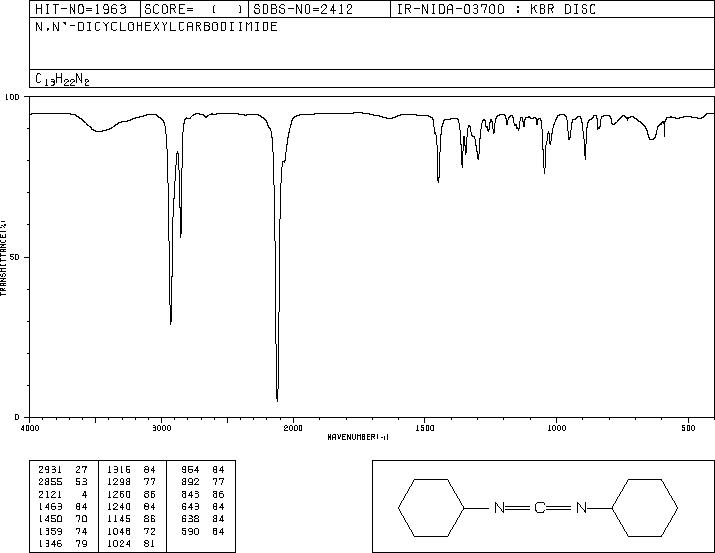Select the peak table value 1450
The height and width of the screenshot is (553, 715).
click(x=50, y=519)
